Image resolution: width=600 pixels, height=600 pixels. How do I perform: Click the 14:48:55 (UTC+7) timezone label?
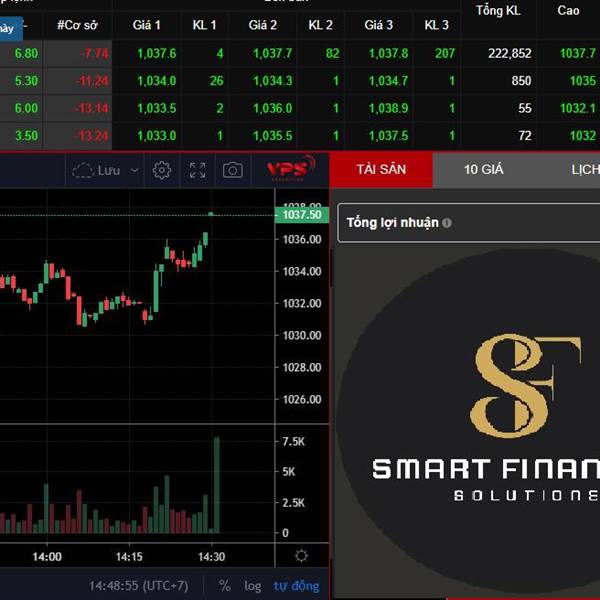(x=139, y=586)
